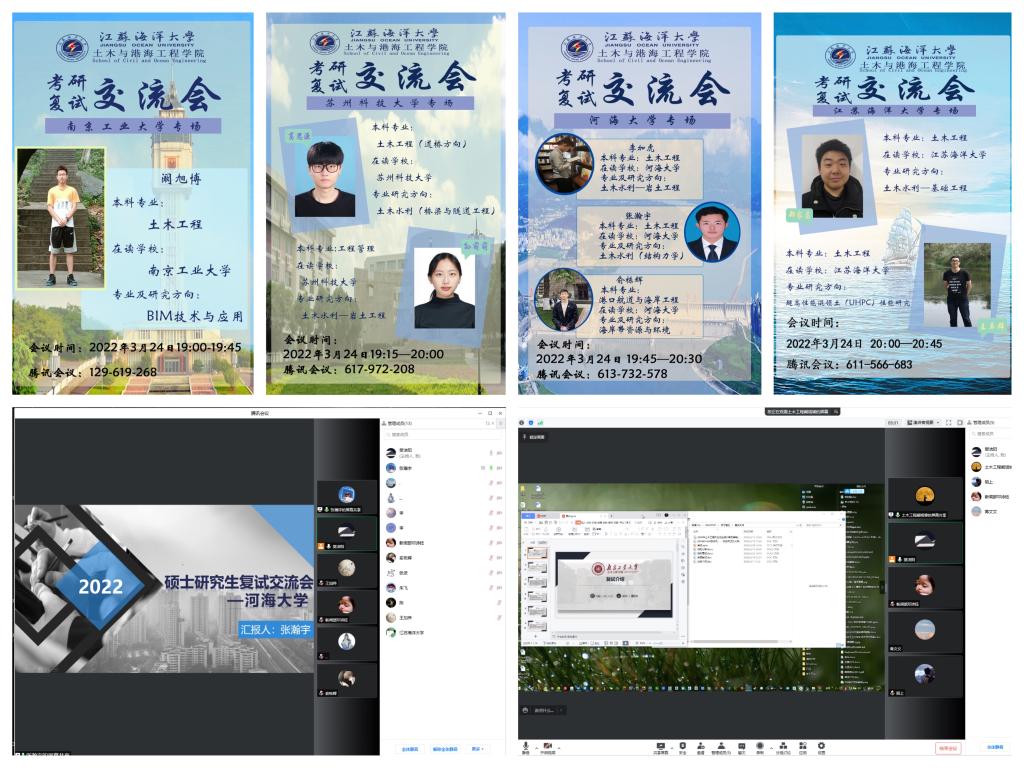The image size is (1024, 768).
Task: Click the camera video icon in meeting toolbar
Action: (547, 745)
